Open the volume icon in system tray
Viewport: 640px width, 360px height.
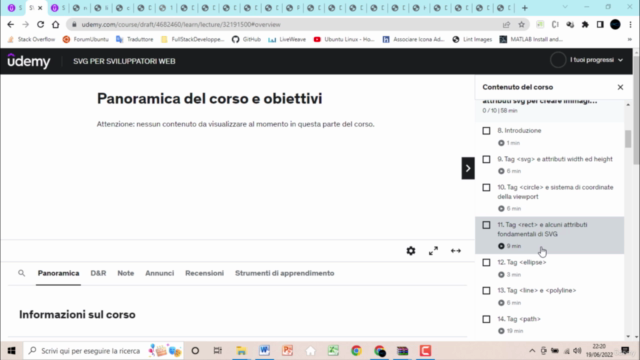coord(577,351)
